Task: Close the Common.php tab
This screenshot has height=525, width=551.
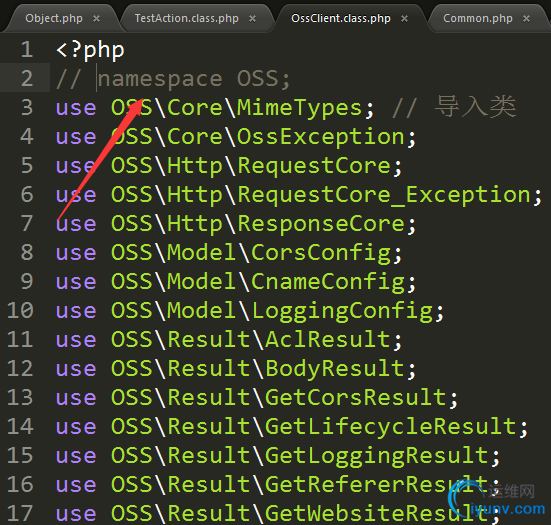Action: [x=526, y=19]
